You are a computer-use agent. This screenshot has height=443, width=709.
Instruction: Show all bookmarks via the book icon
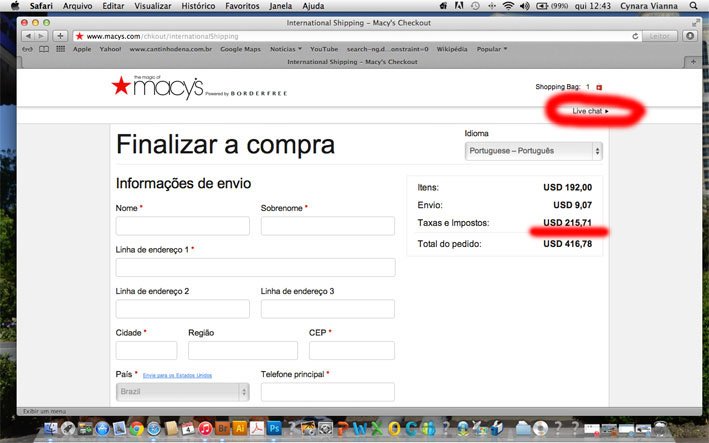click(44, 49)
